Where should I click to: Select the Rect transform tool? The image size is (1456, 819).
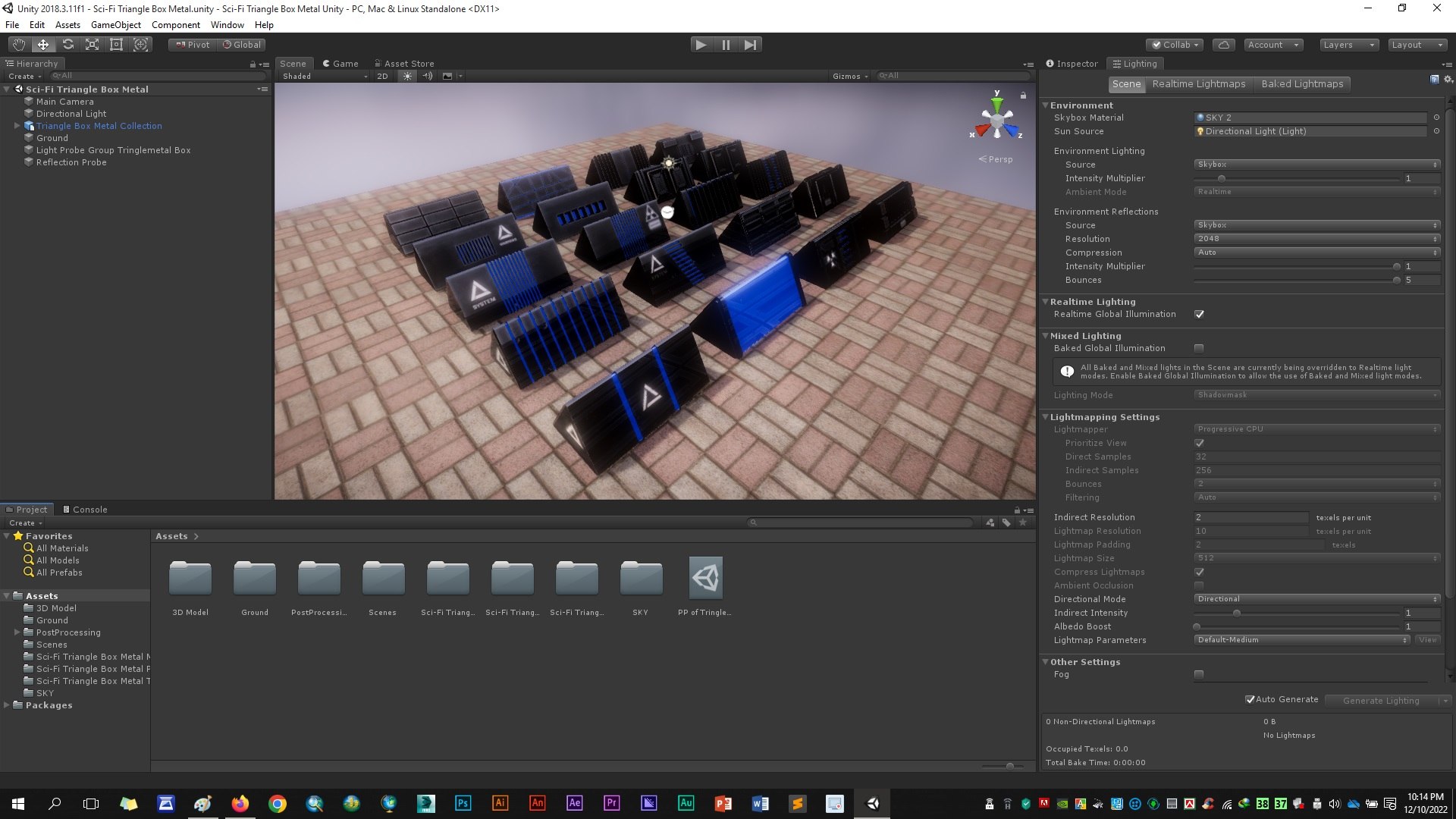click(116, 45)
